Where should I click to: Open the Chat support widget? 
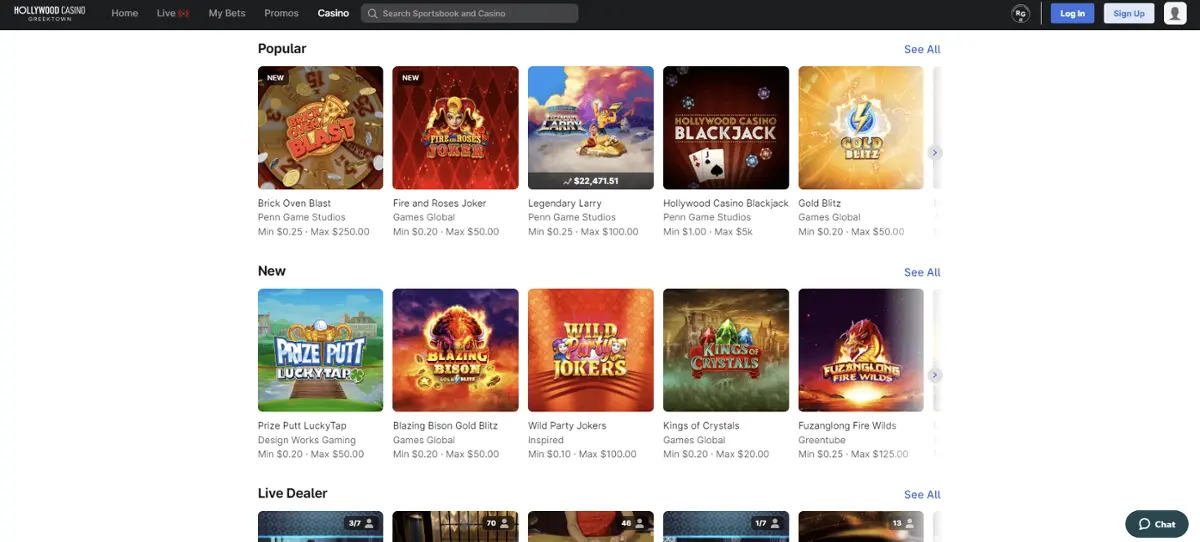point(1157,524)
